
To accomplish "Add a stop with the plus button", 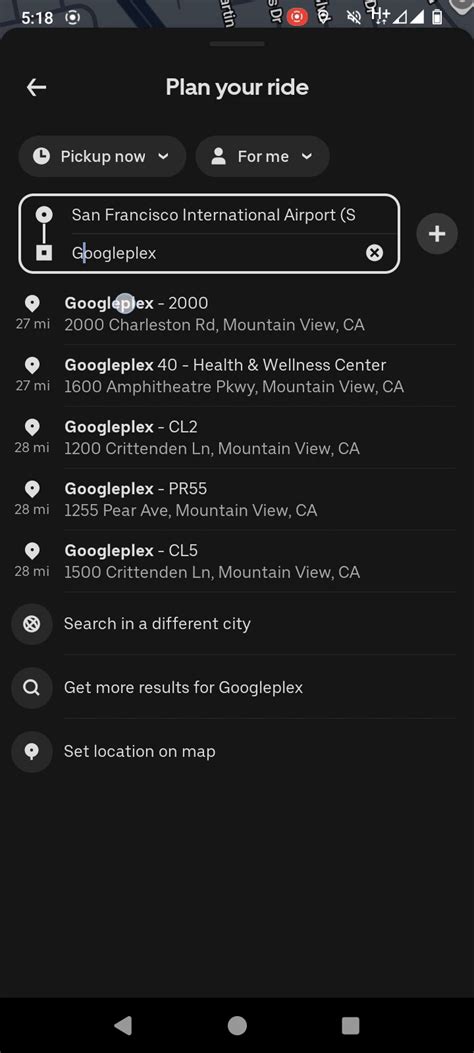I will tap(437, 234).
